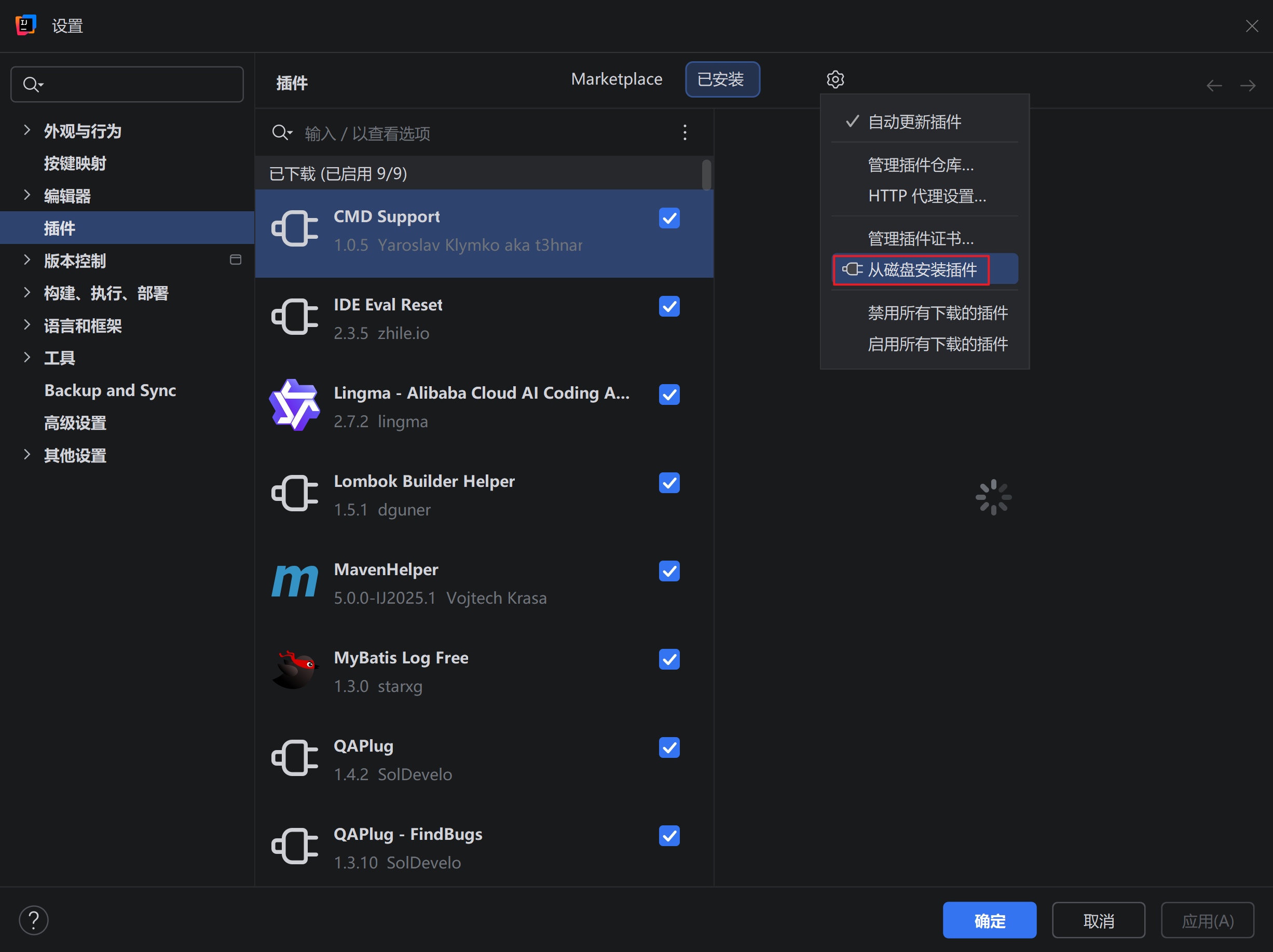
Task: Expand the 版本控制 settings section
Action: pyautogui.click(x=26, y=260)
